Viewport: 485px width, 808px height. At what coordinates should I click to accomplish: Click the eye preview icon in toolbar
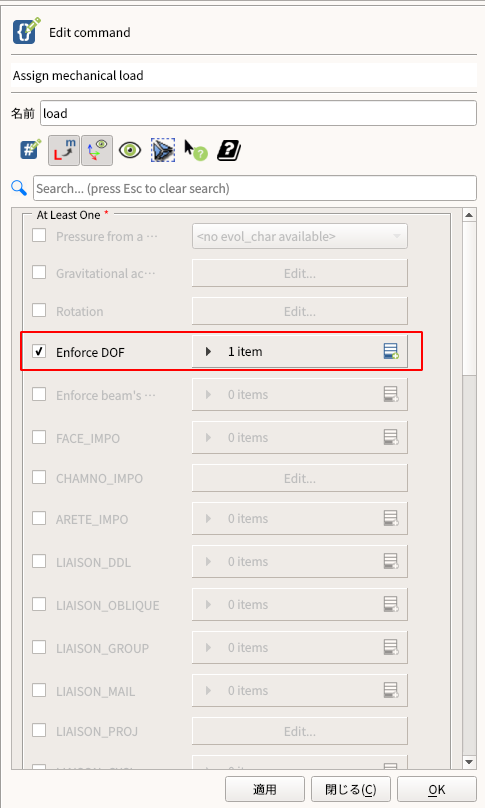click(x=130, y=150)
